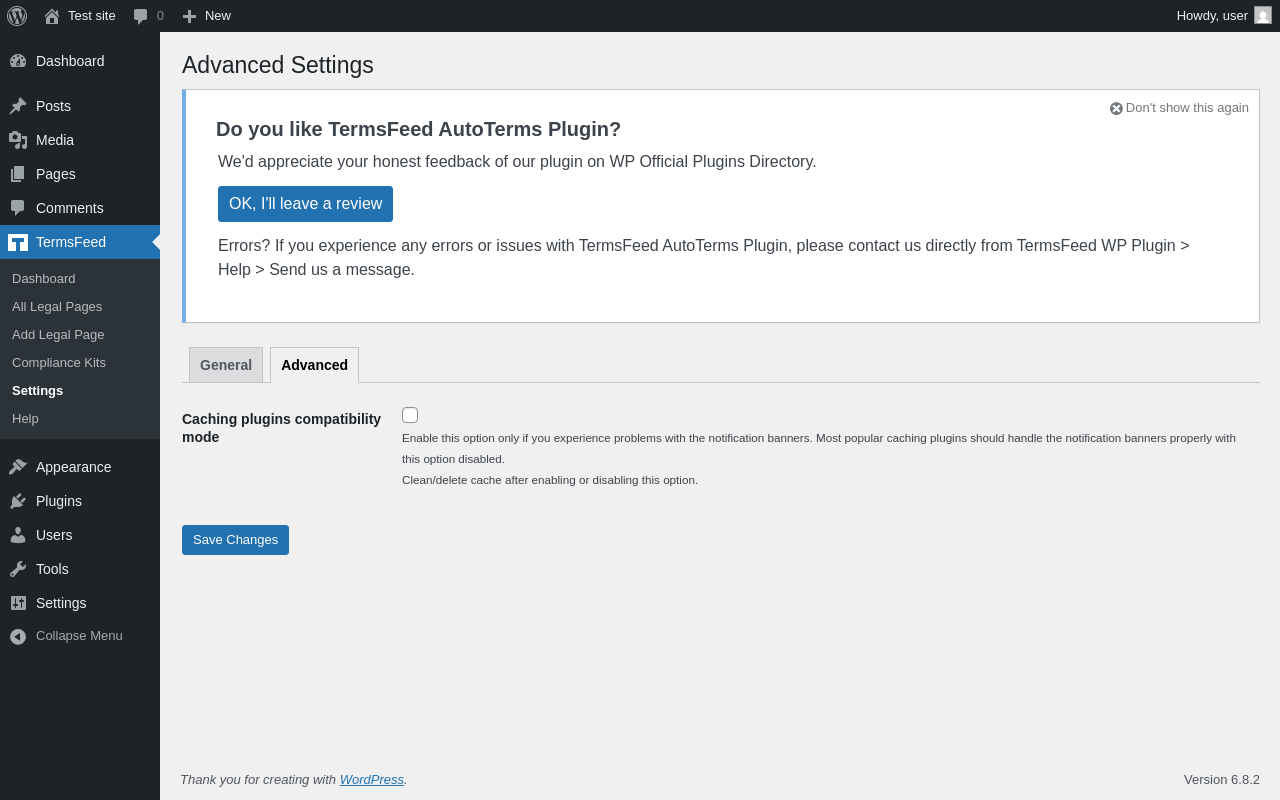Click the Collapse Menu text
The width and height of the screenshot is (1280, 800).
[79, 636]
